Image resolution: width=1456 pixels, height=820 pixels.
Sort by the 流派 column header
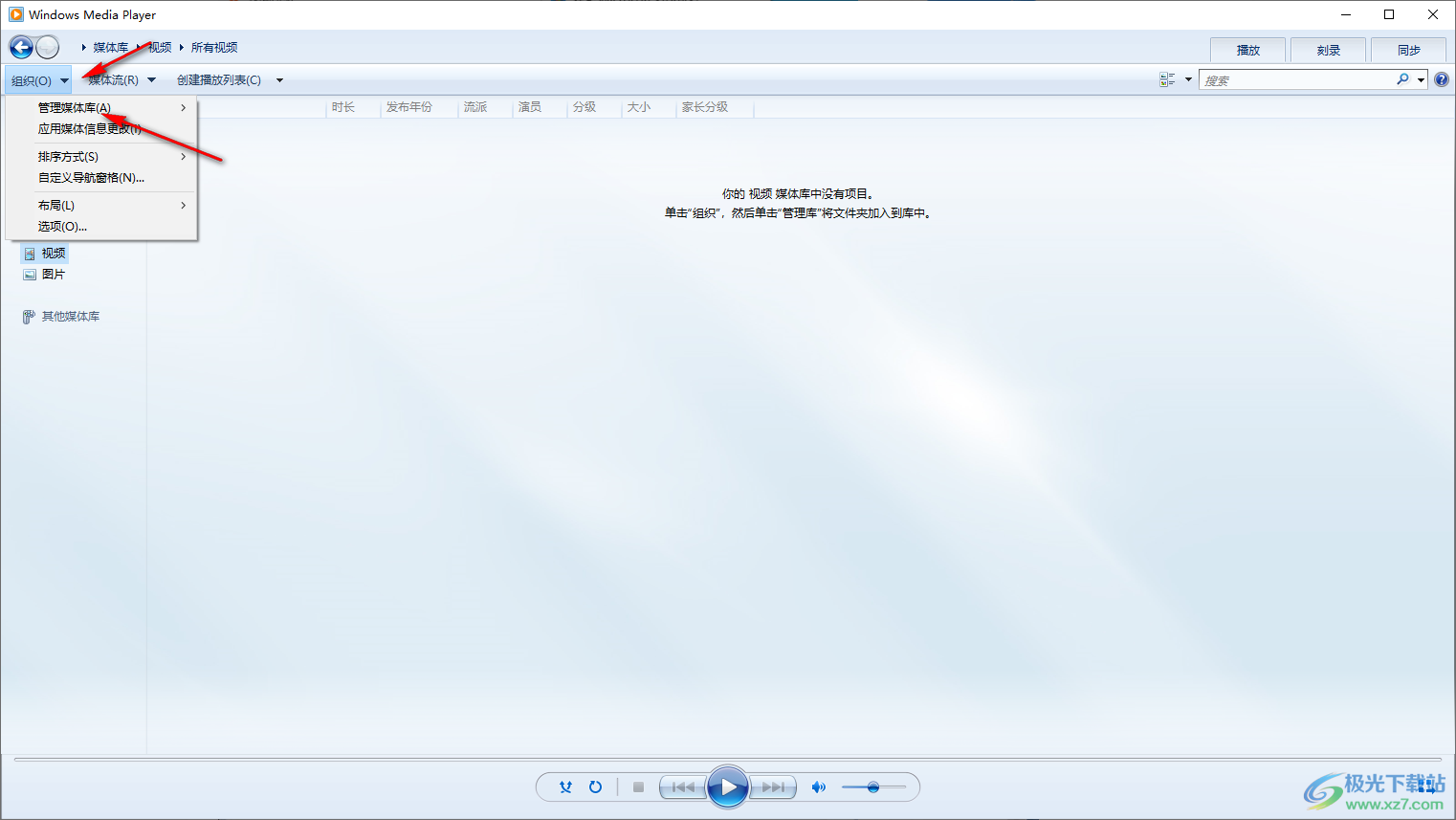click(475, 107)
